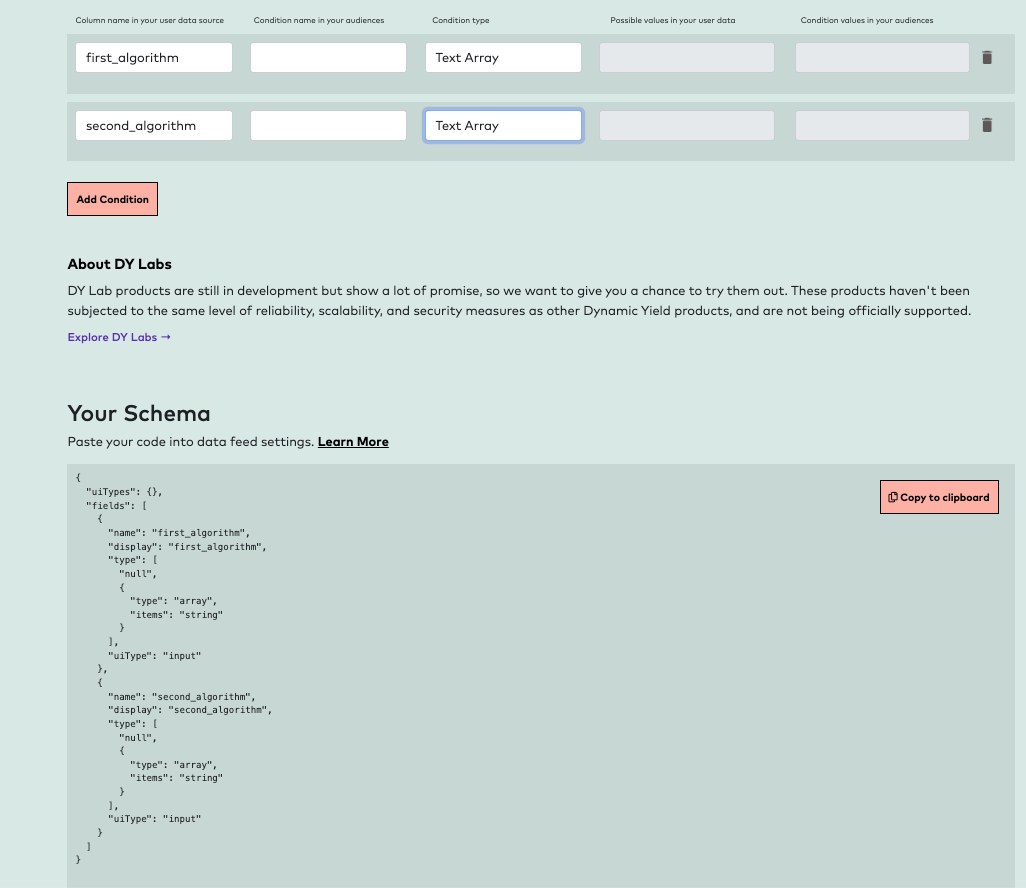Click "Condition name in your audiences" header
This screenshot has height=888, width=1026.
point(319,20)
